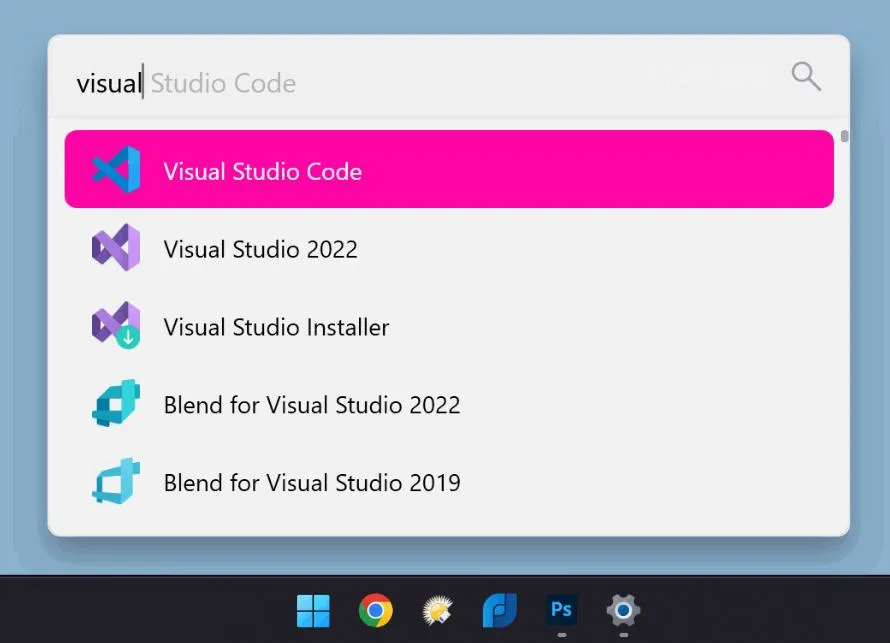The image size is (890, 643).
Task: Open the Photoshop taskbar icon
Action: click(x=561, y=610)
